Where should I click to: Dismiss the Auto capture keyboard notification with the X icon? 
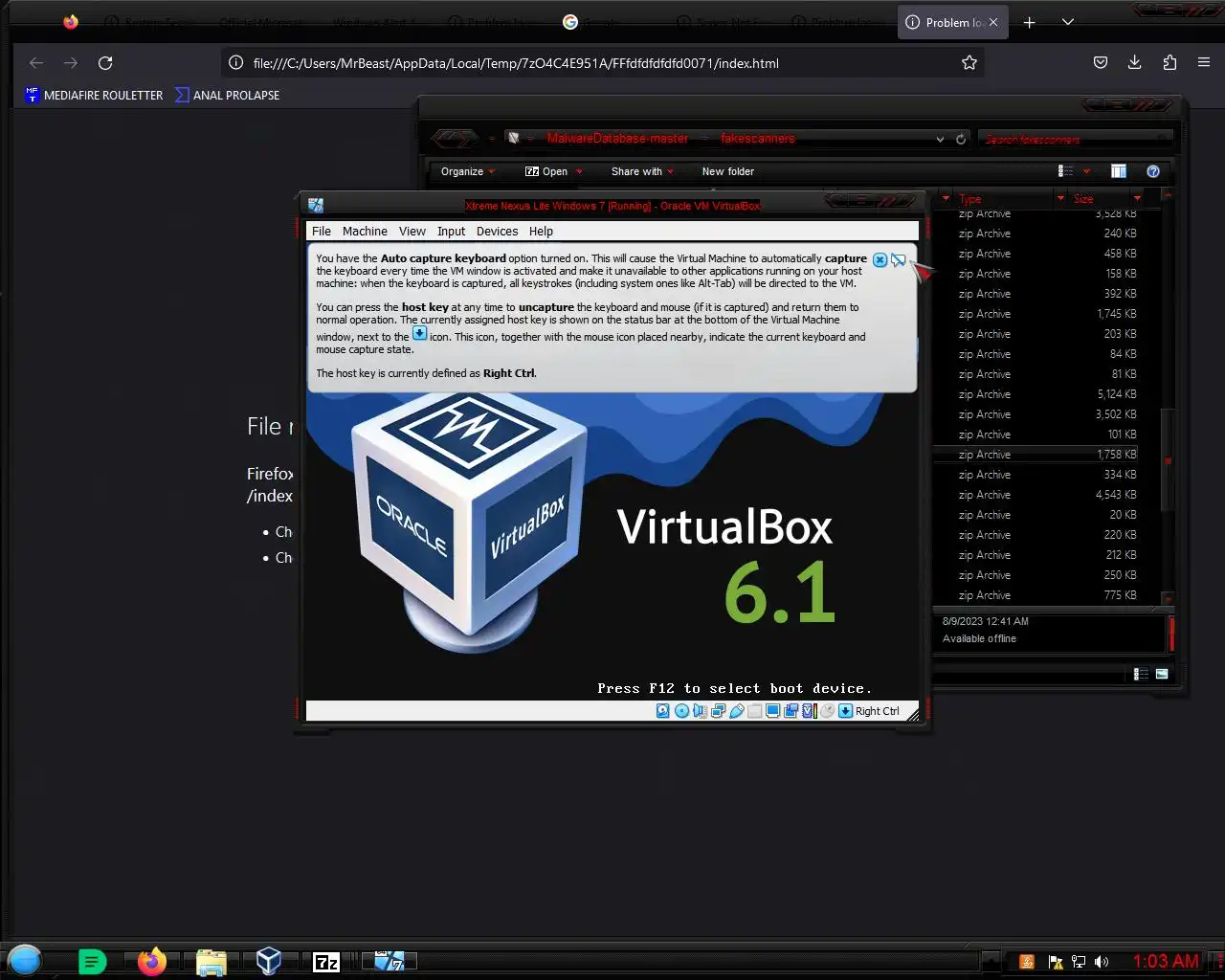click(x=880, y=259)
